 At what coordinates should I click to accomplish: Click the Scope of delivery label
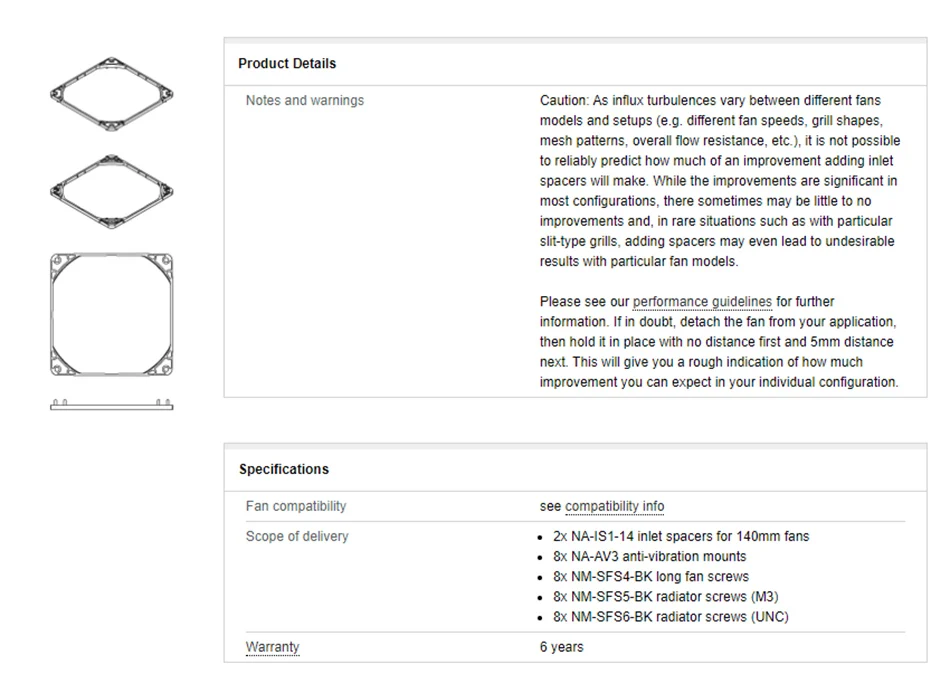point(297,537)
